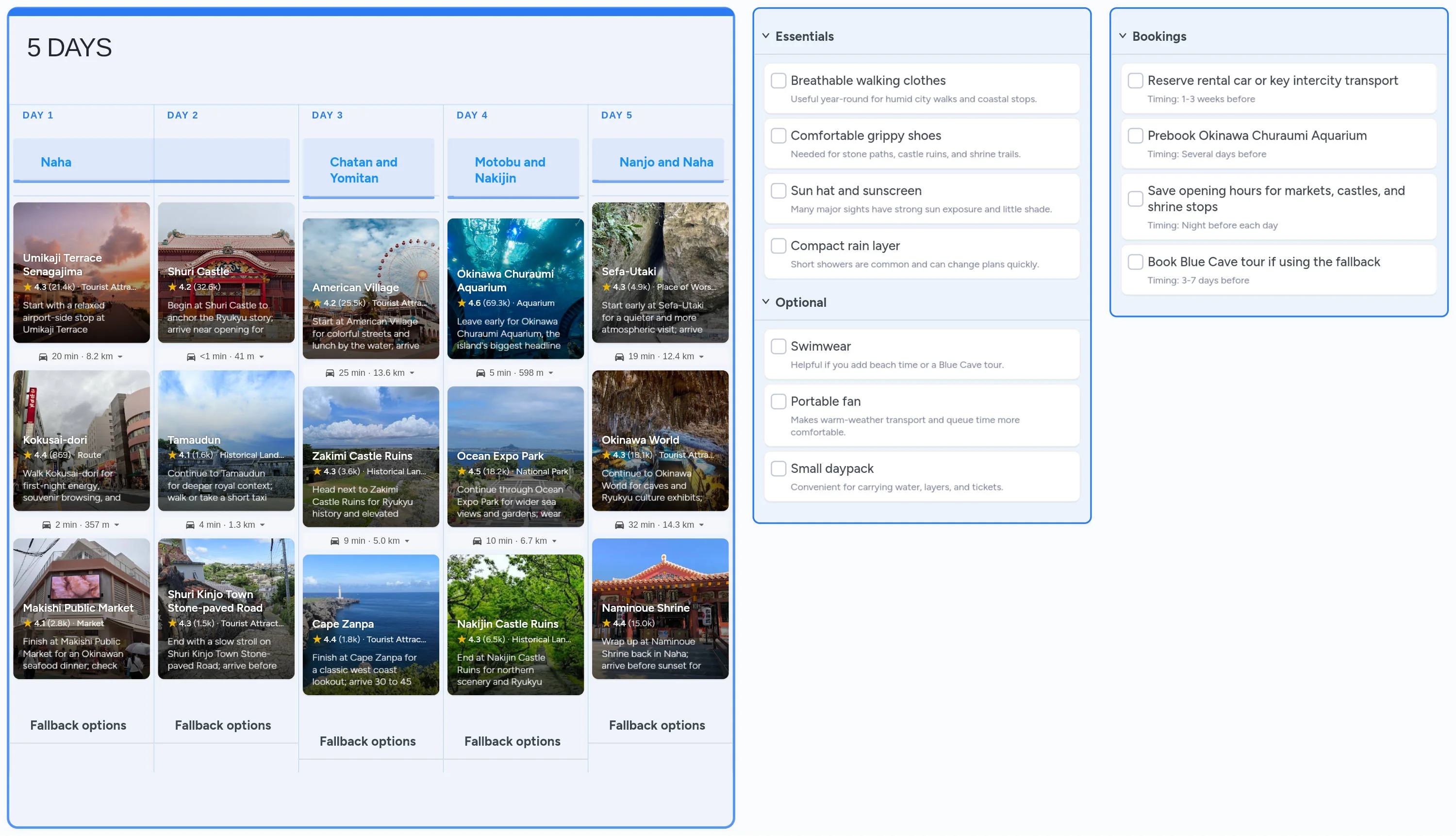The height and width of the screenshot is (836, 1456).
Task: Click car icon beside 5 min · 598 m
Action: [x=480, y=373]
